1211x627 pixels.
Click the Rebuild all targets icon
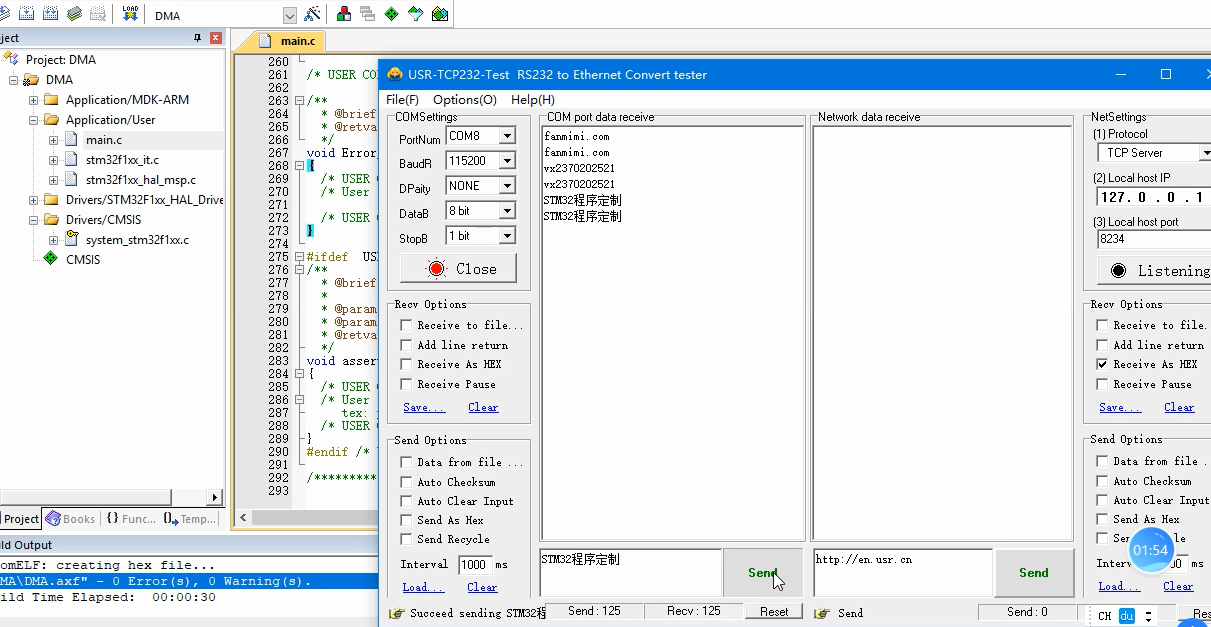coord(50,14)
